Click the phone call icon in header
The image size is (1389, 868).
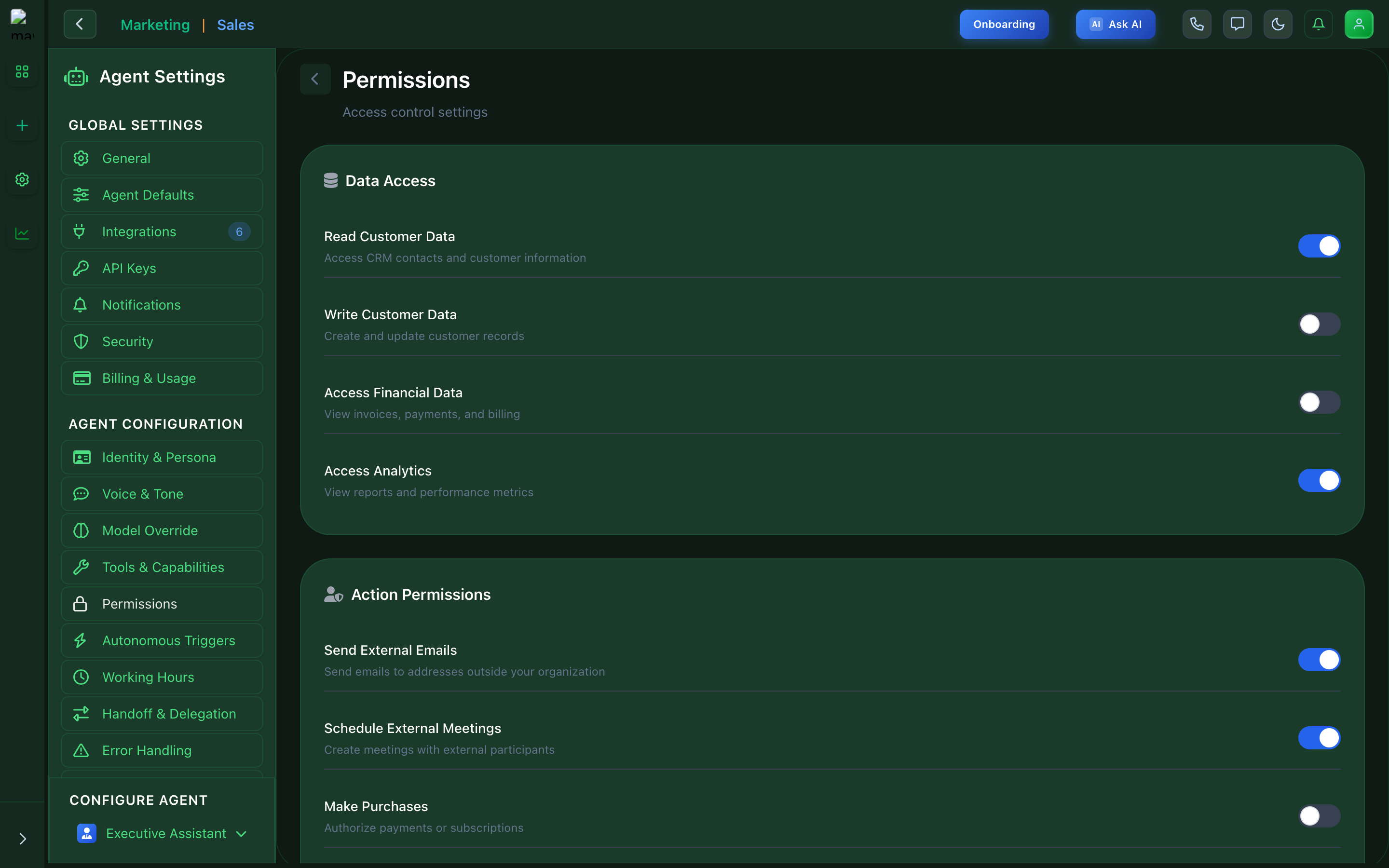pyautogui.click(x=1197, y=24)
